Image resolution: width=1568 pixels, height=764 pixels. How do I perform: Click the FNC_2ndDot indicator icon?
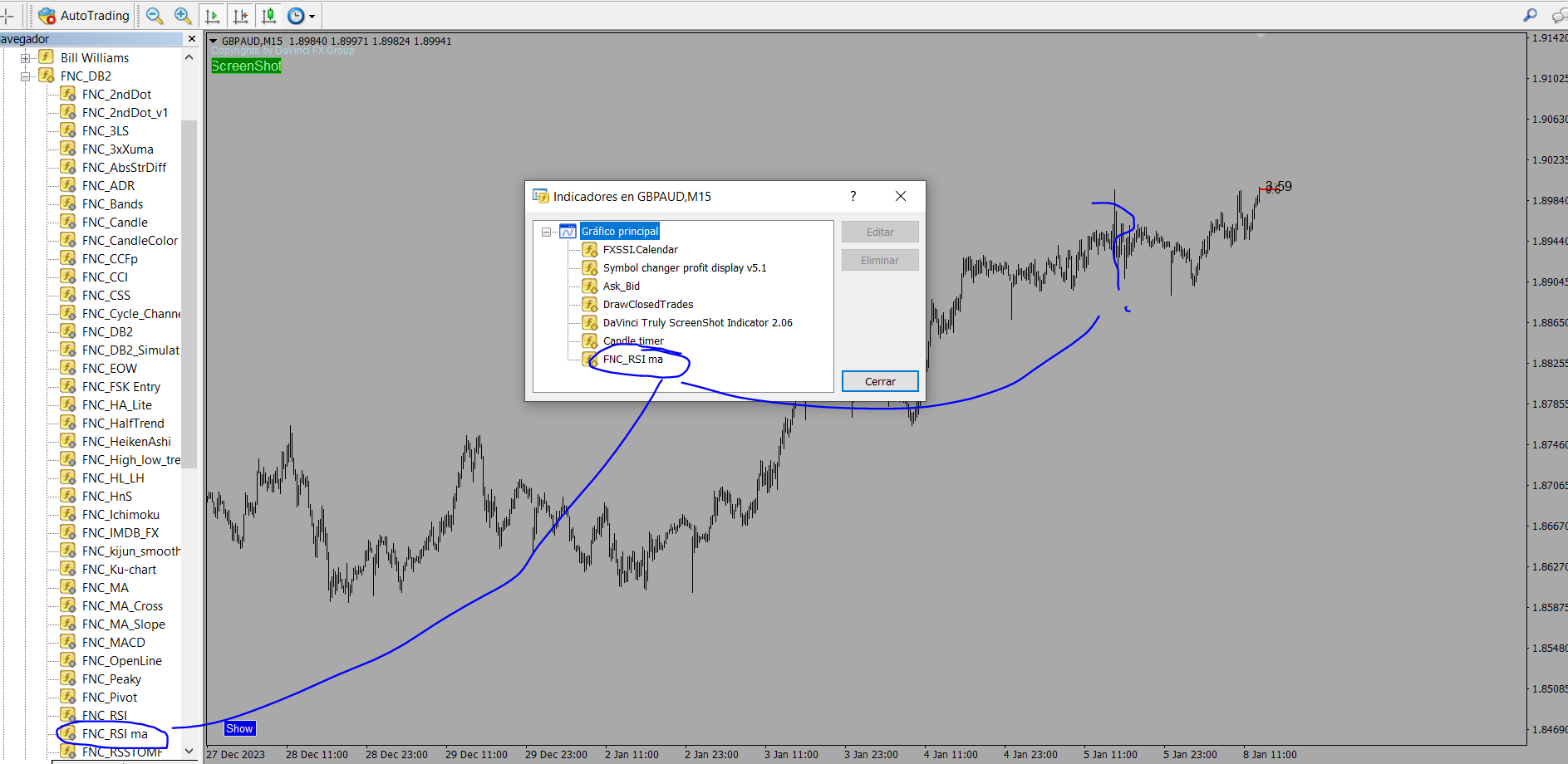[68, 94]
